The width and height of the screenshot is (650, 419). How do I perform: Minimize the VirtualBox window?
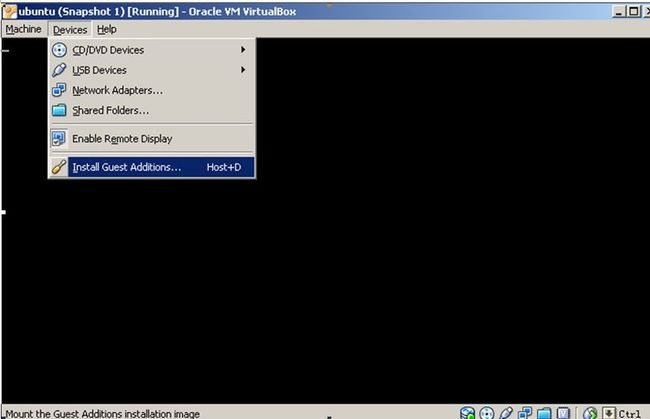pos(618,11)
